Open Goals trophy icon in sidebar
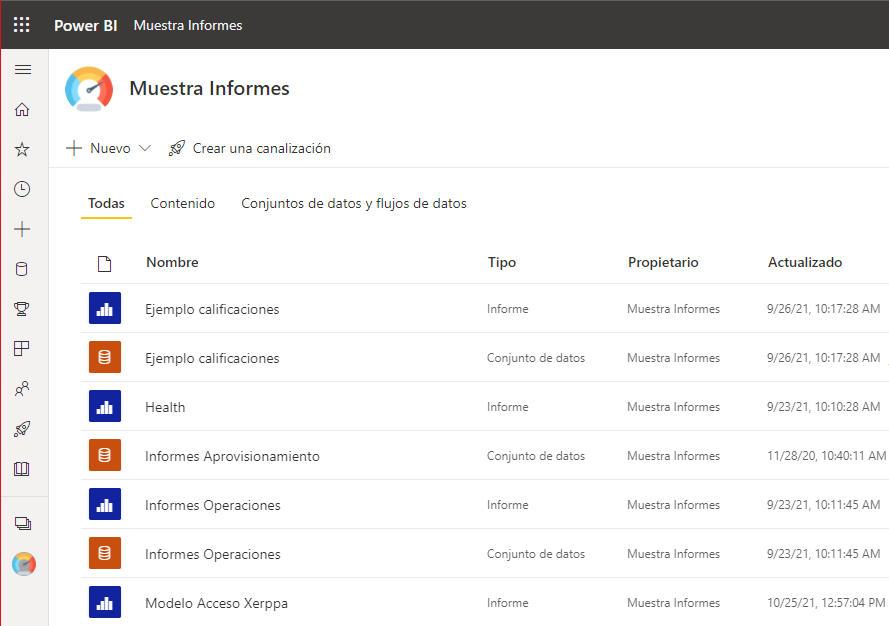 tap(22, 308)
